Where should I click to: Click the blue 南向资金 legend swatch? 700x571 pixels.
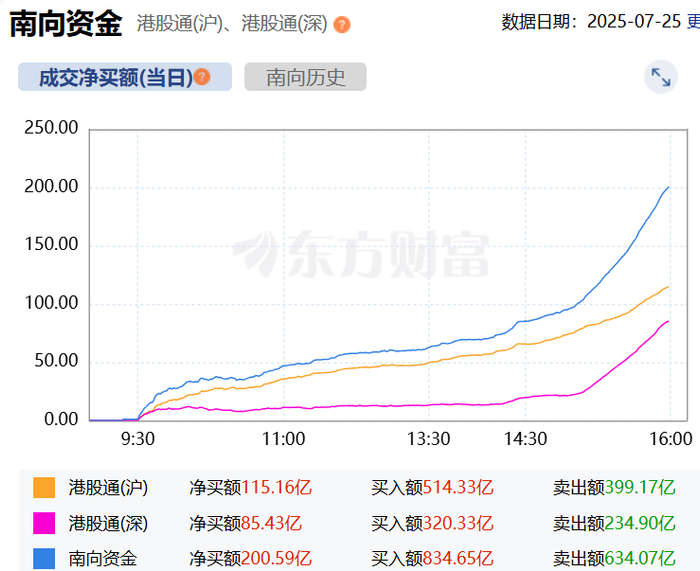44,558
